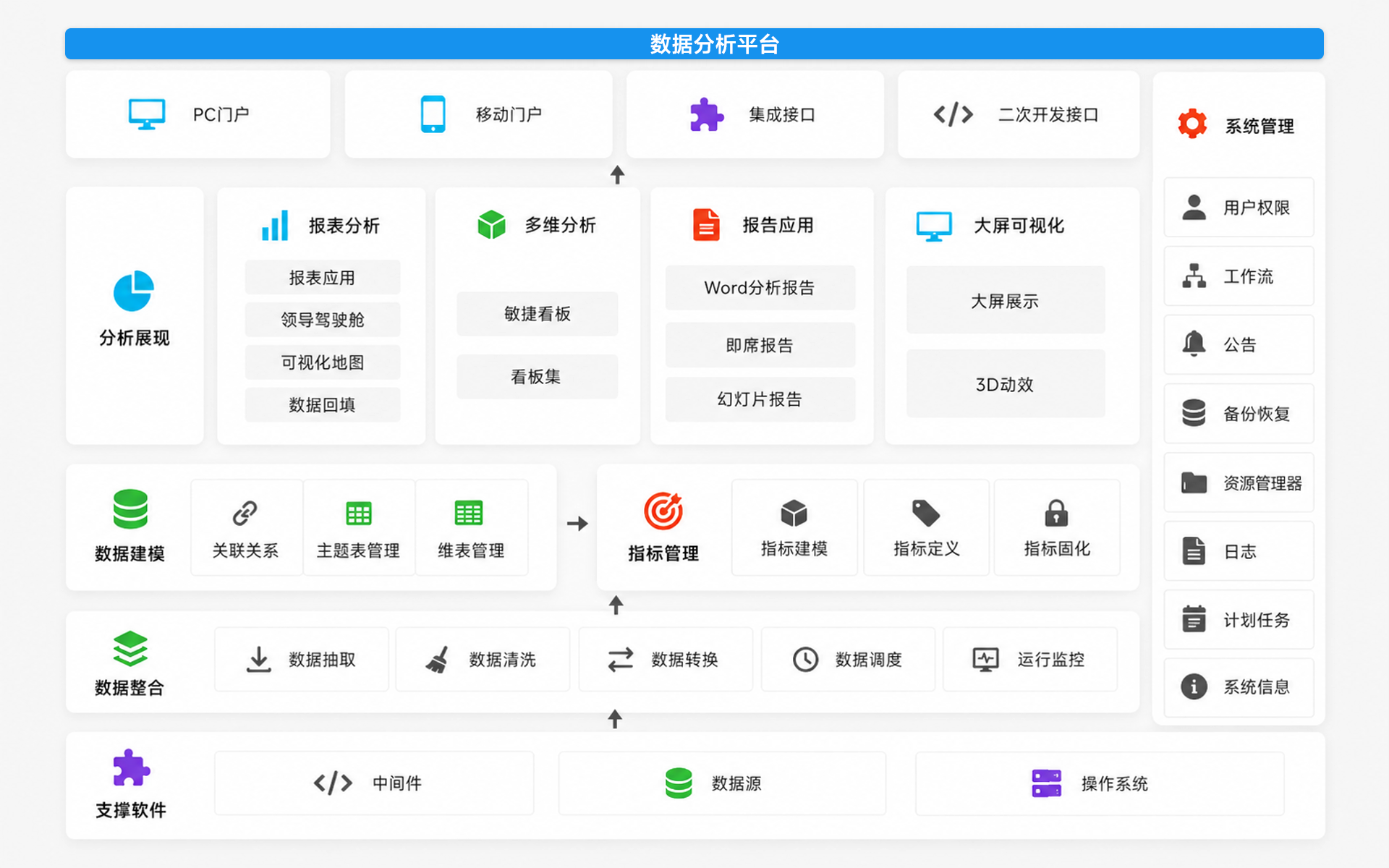Click the 数据转换 swap arrows icon
Viewport: 1389px width, 868px height.
620,660
